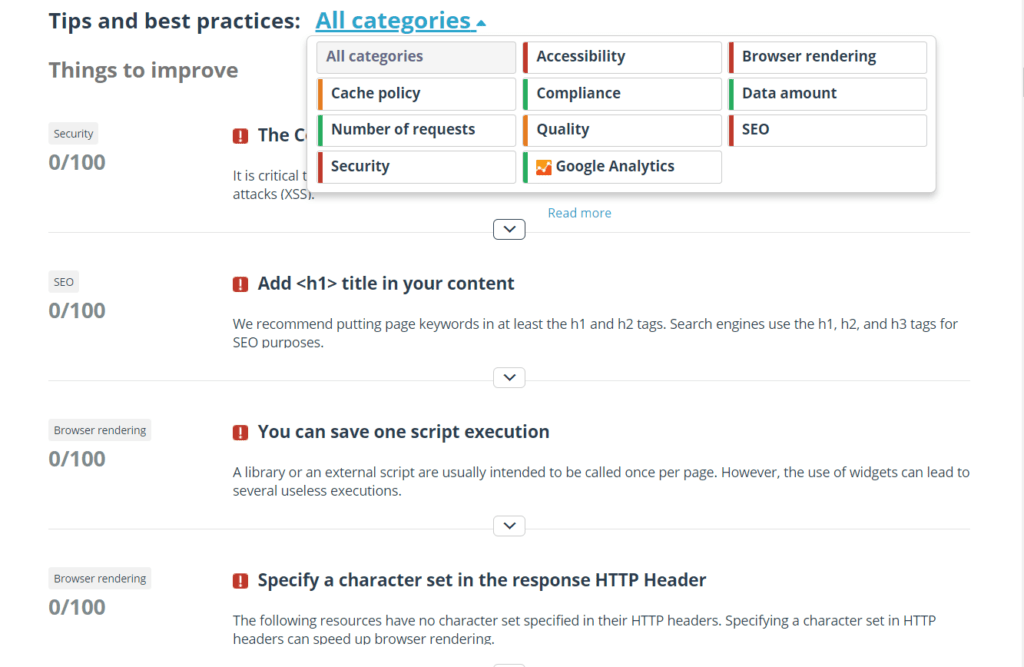Choose the Security category in the dropdown
Screen dimensions: 1024x667
417,167
